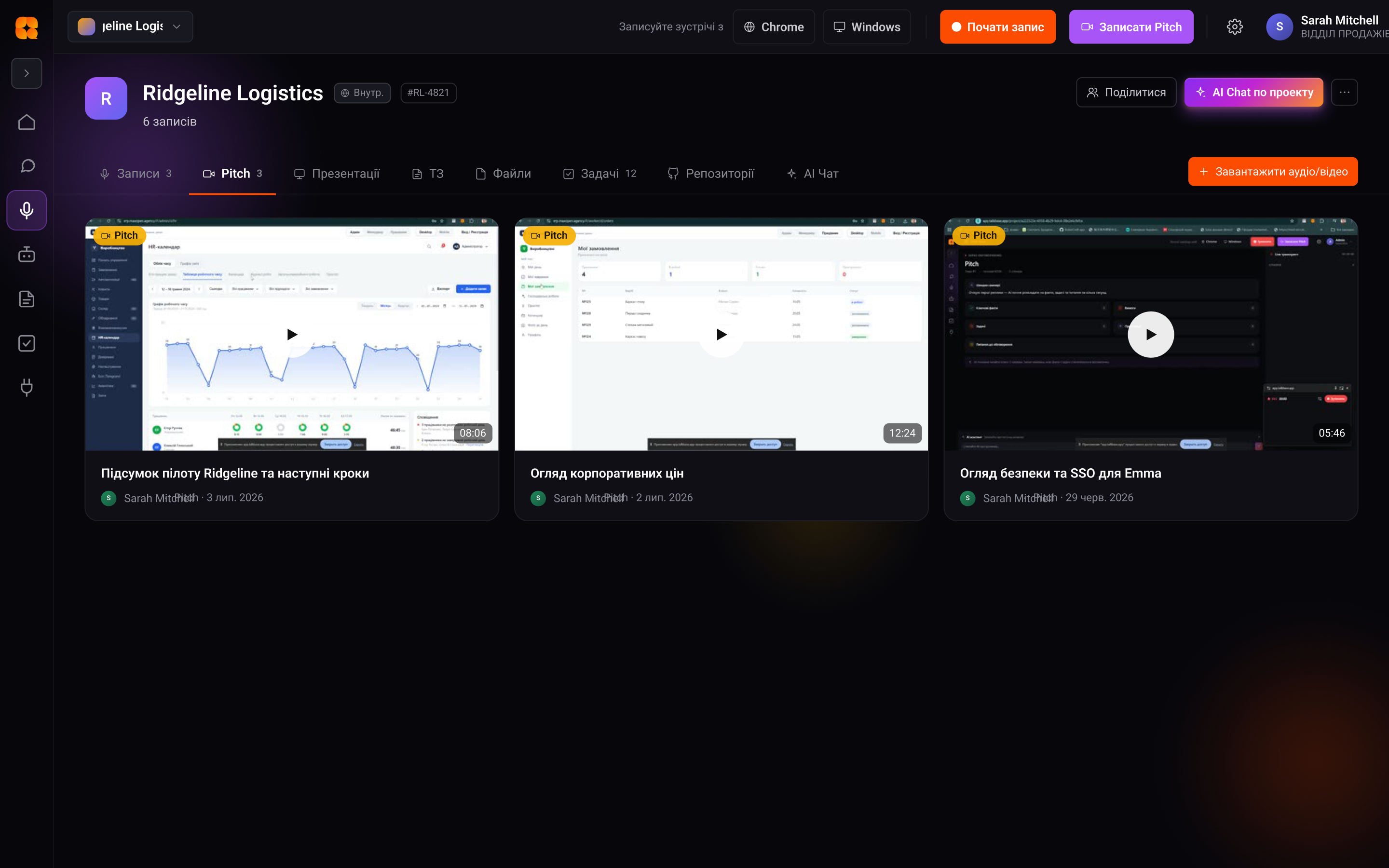Screen dimensions: 1389x868
Task: Play the Огляд безпеки та SSO video
Action: point(1151,335)
